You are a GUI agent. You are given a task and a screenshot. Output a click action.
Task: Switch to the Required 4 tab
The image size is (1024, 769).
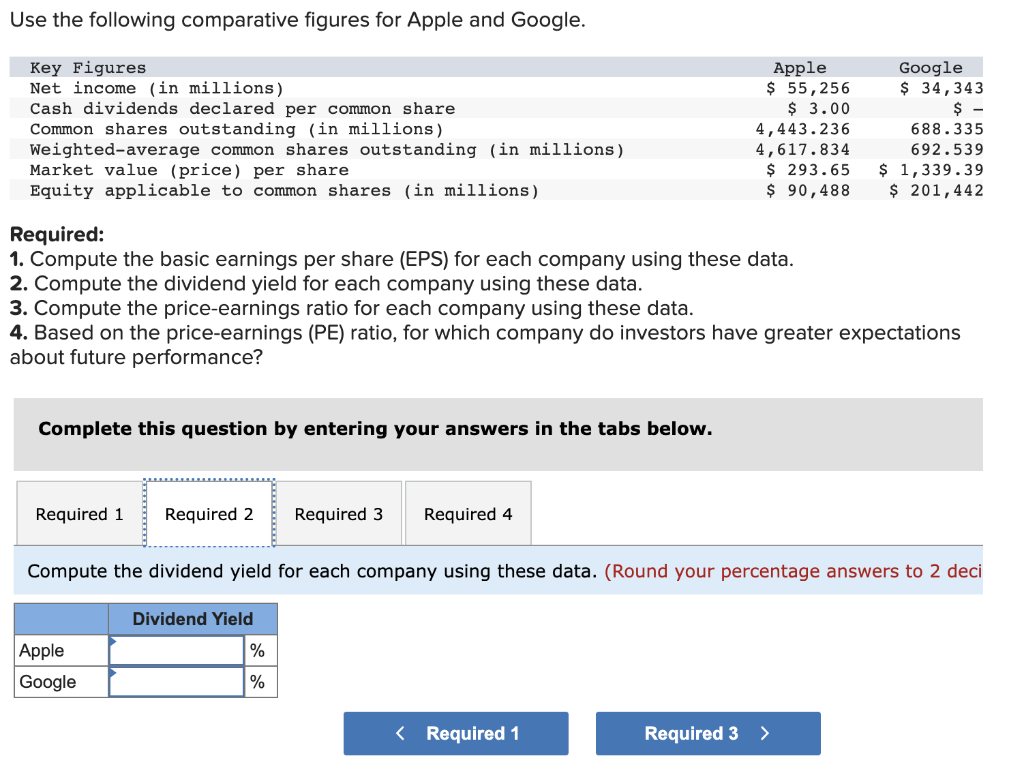coord(467,513)
